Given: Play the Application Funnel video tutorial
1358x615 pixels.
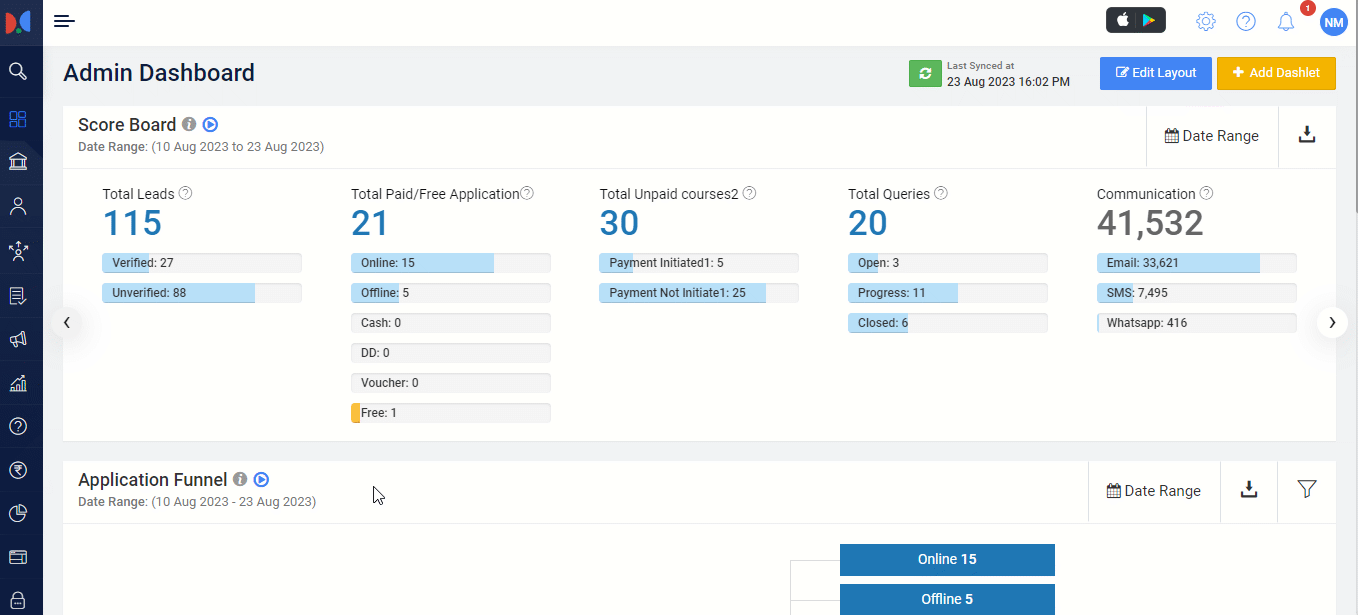Looking at the screenshot, I should pos(261,480).
